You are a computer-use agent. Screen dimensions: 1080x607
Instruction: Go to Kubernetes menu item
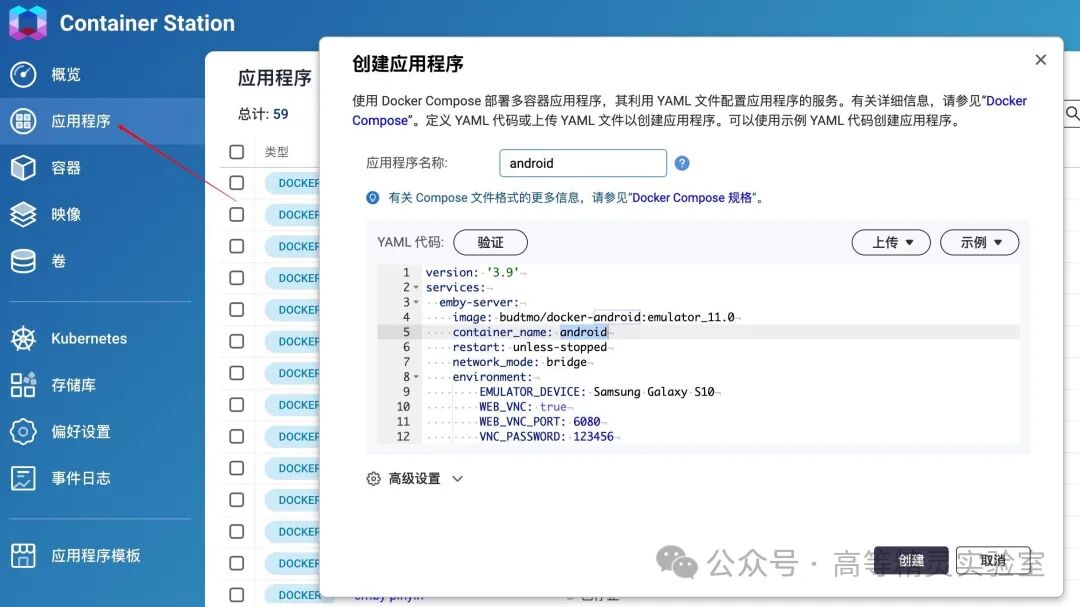[x=89, y=338]
